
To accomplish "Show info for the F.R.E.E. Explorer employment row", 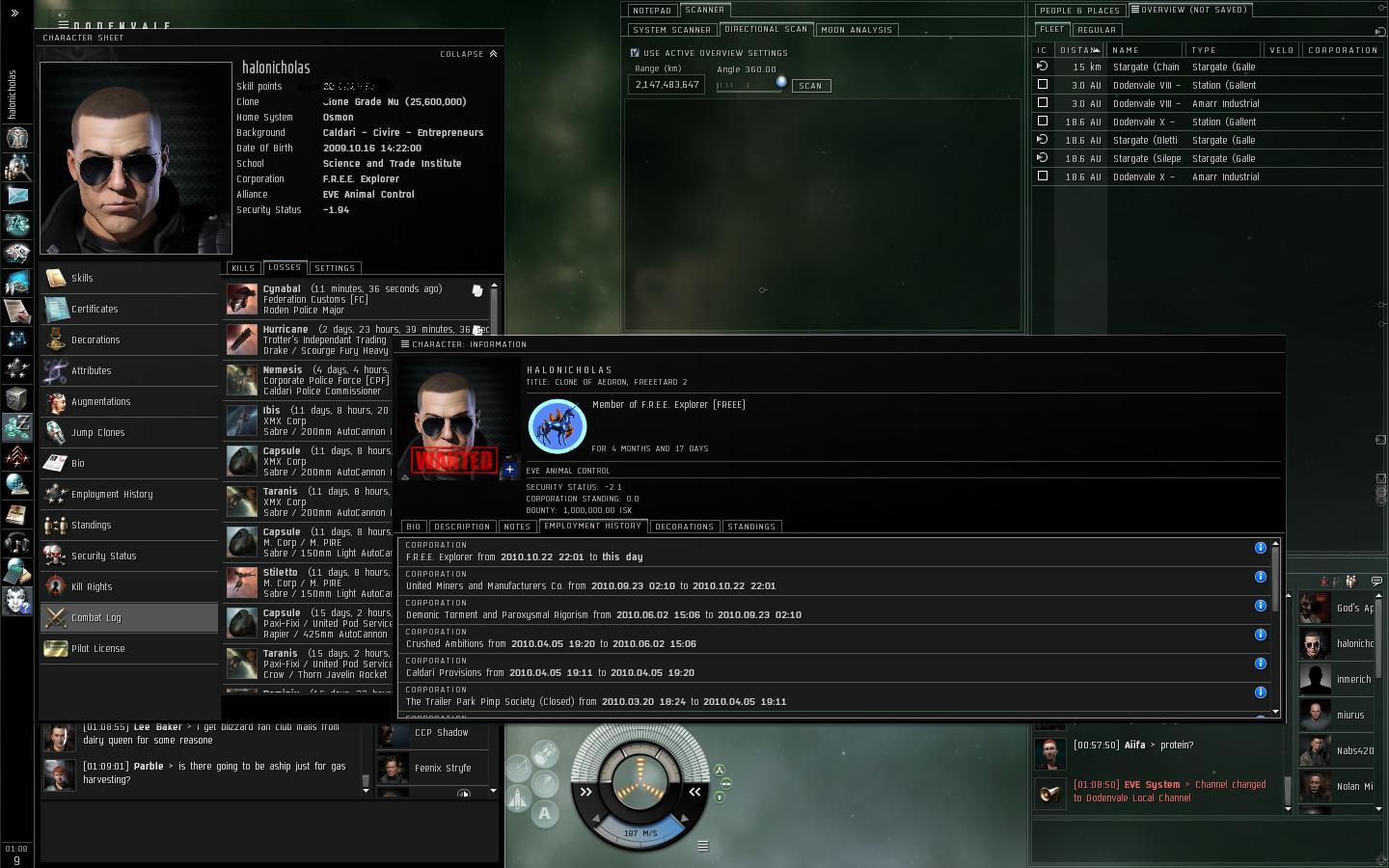I will click(x=1260, y=548).
